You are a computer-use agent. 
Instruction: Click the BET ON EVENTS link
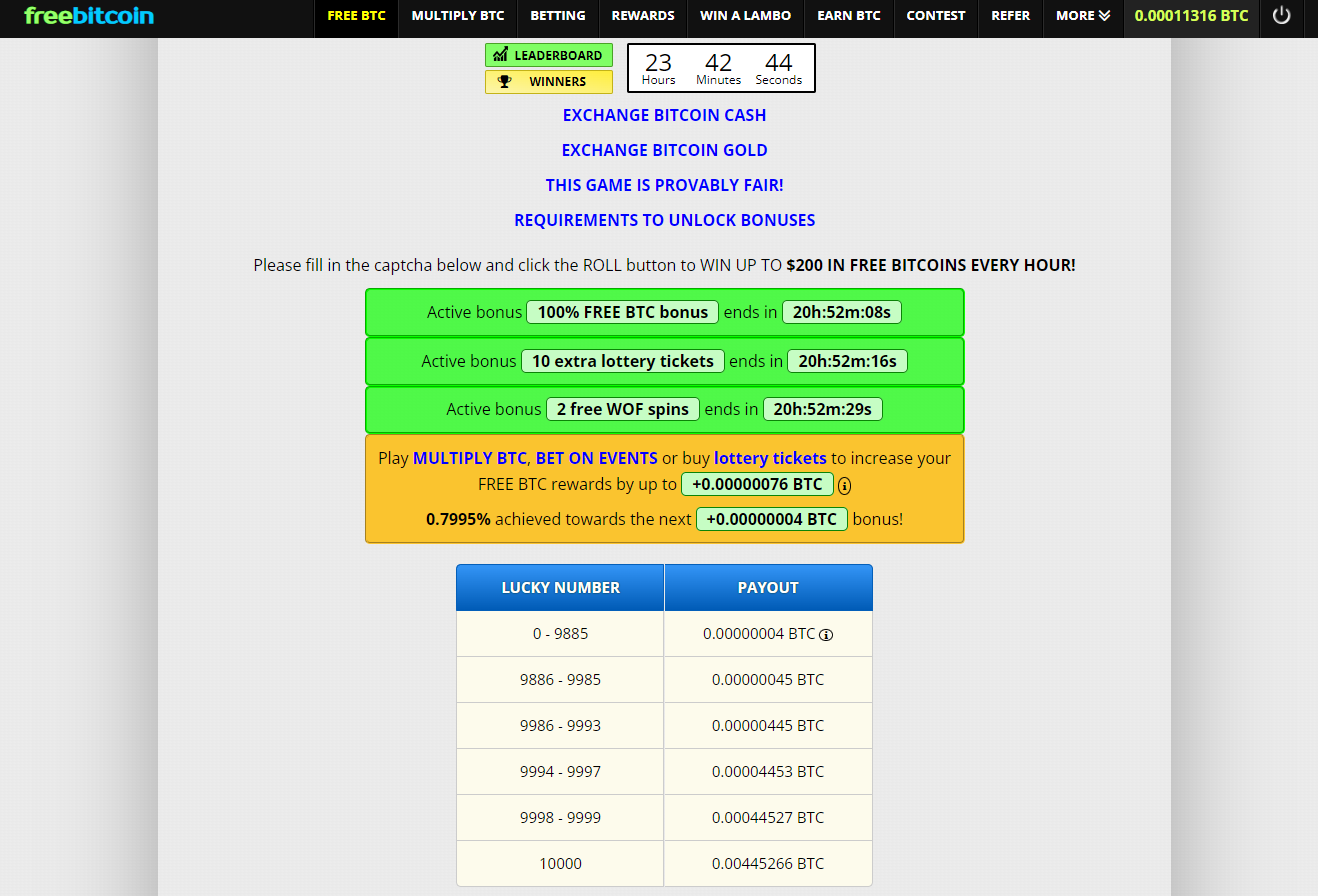coord(597,458)
